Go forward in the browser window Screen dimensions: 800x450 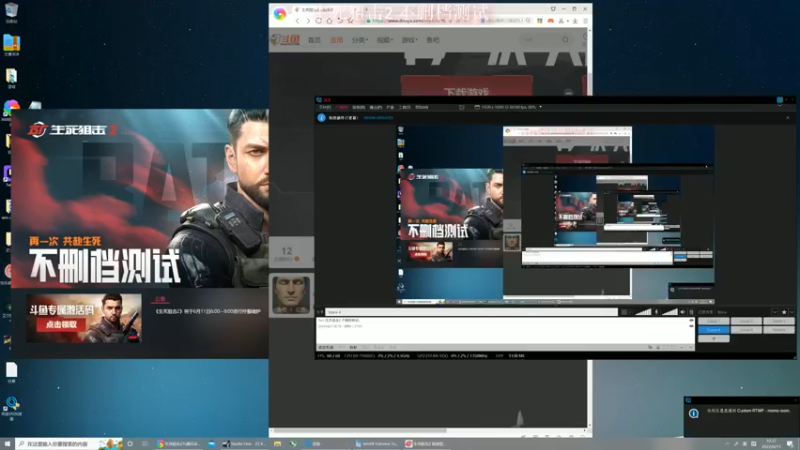(308, 21)
